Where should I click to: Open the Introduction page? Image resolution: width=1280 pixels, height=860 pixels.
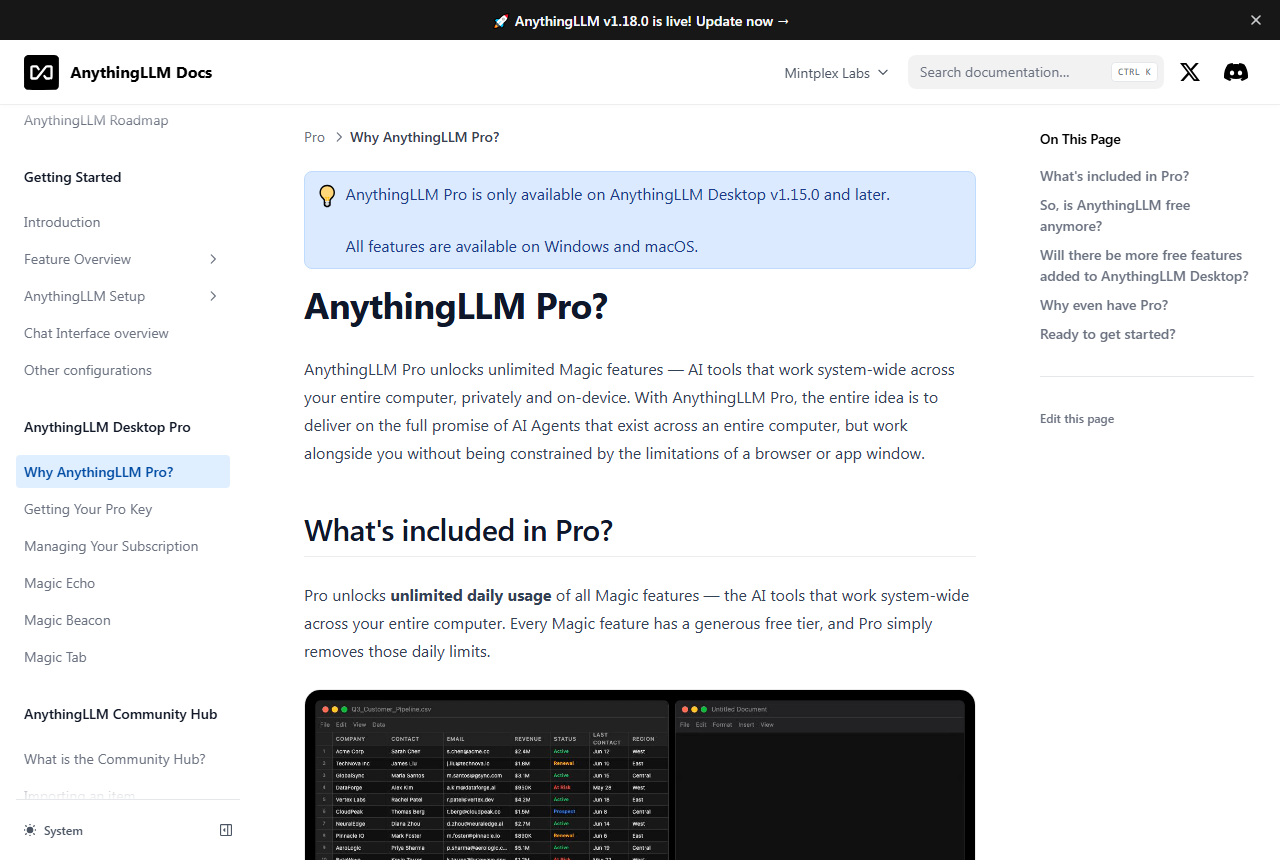62,222
